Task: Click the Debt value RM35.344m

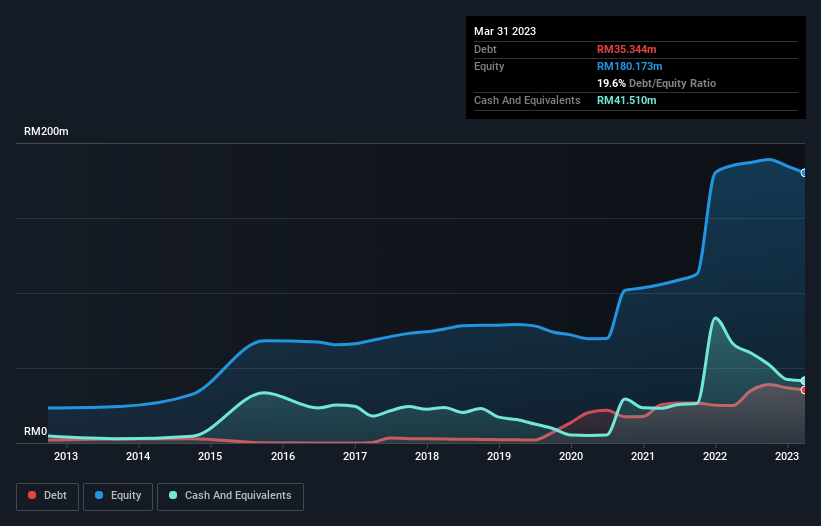Action: 626,49
